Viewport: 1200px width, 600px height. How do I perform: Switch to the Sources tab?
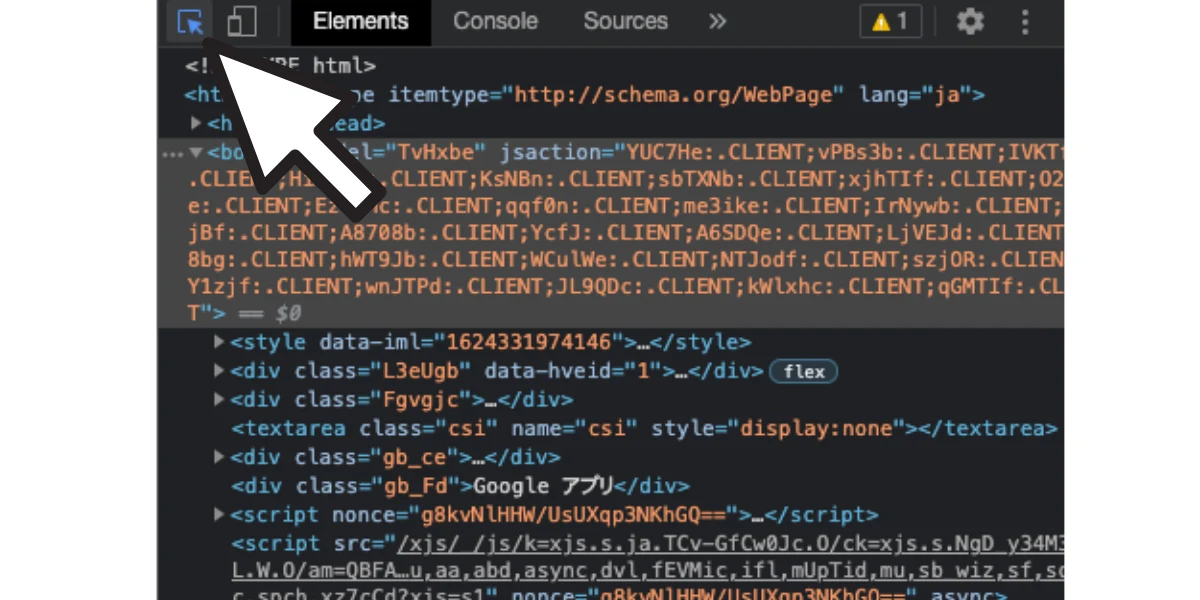[x=625, y=22]
